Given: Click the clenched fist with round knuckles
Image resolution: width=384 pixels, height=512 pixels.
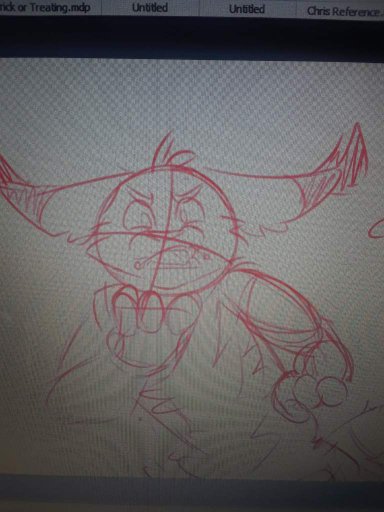Looking at the screenshot, I should 312,390.
